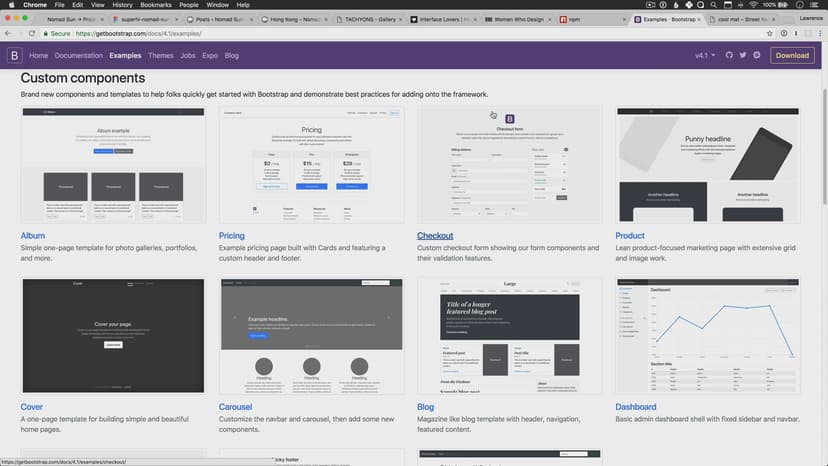Click the browser back arrow
This screenshot has width=828, height=466.
point(8,33)
